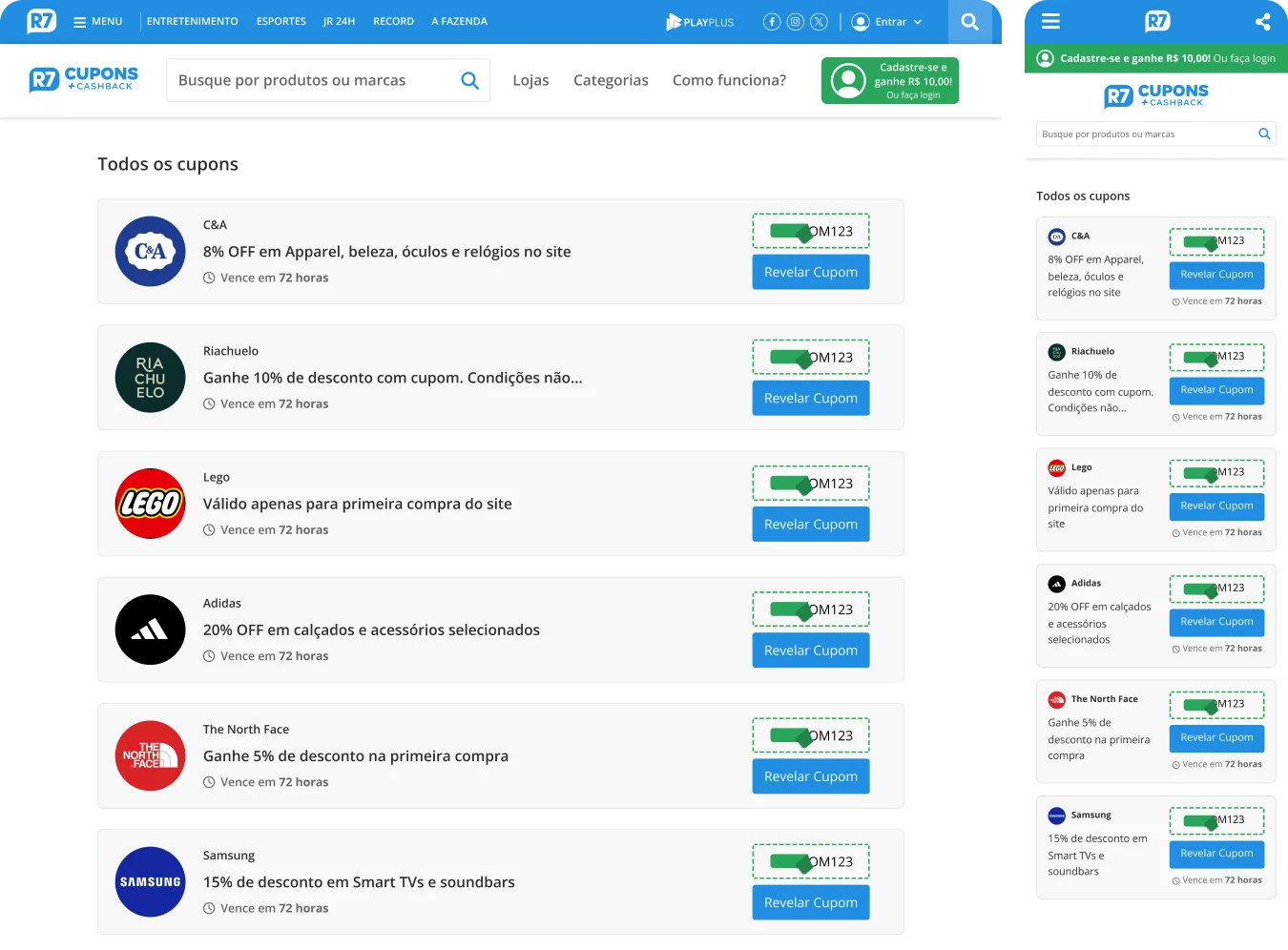Click The North Face store logo
Viewport: 1288px width, 950px height.
coord(151,755)
